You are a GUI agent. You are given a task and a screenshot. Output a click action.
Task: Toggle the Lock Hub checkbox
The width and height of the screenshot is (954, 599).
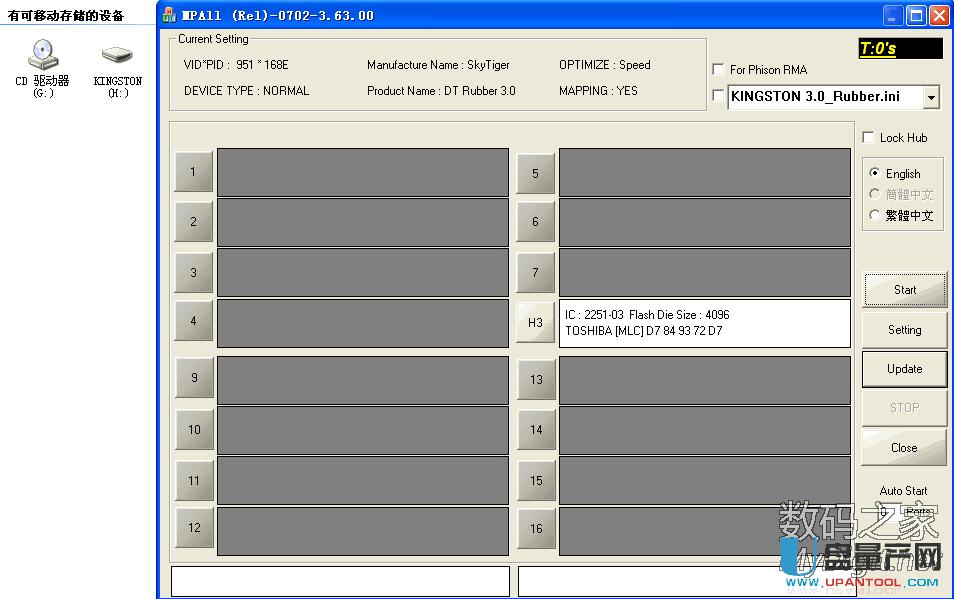[x=868, y=137]
